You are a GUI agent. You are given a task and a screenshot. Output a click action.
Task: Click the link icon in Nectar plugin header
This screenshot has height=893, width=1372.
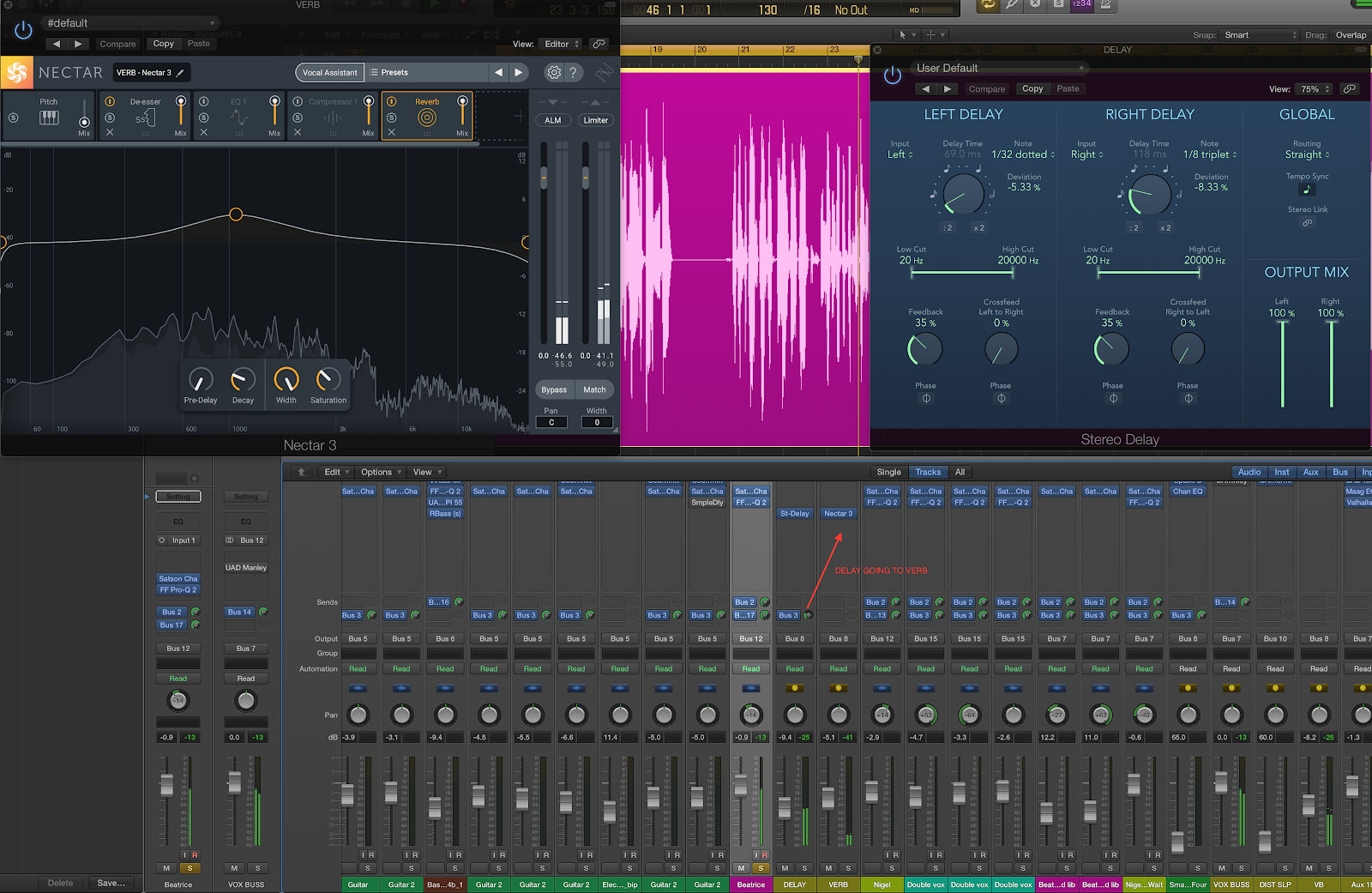tap(599, 44)
